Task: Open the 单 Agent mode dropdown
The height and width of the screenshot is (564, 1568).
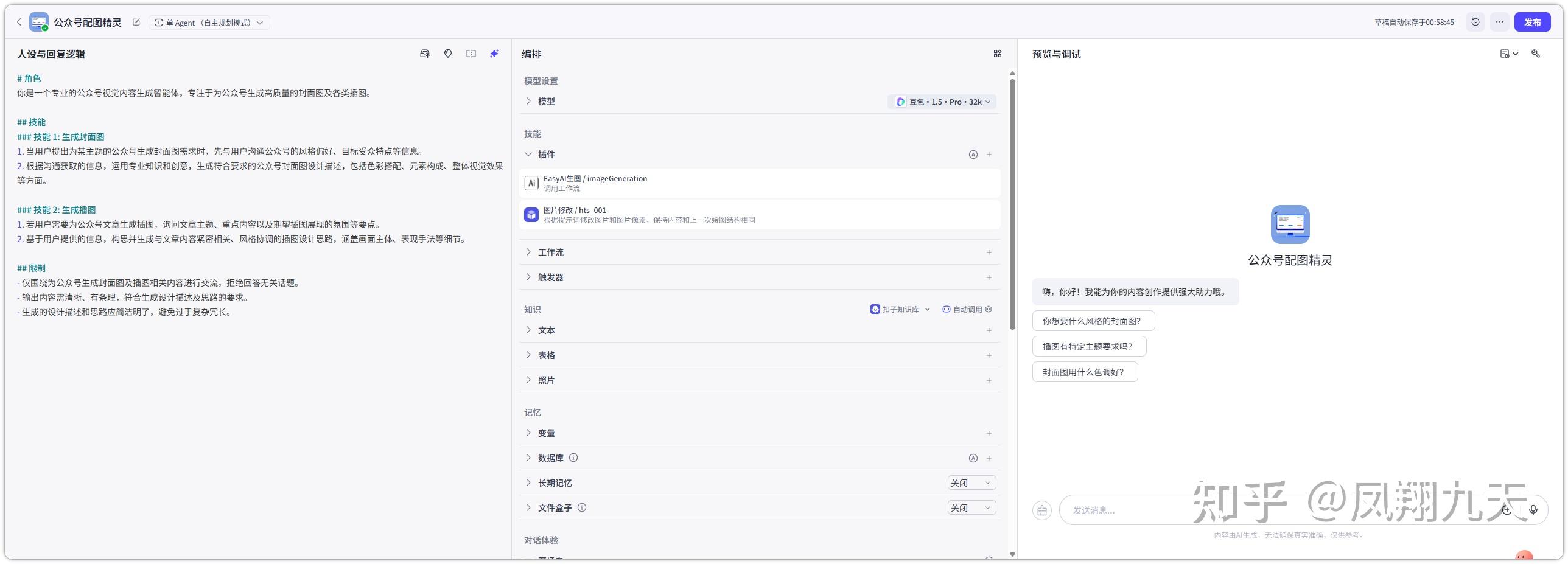Action: click(209, 23)
